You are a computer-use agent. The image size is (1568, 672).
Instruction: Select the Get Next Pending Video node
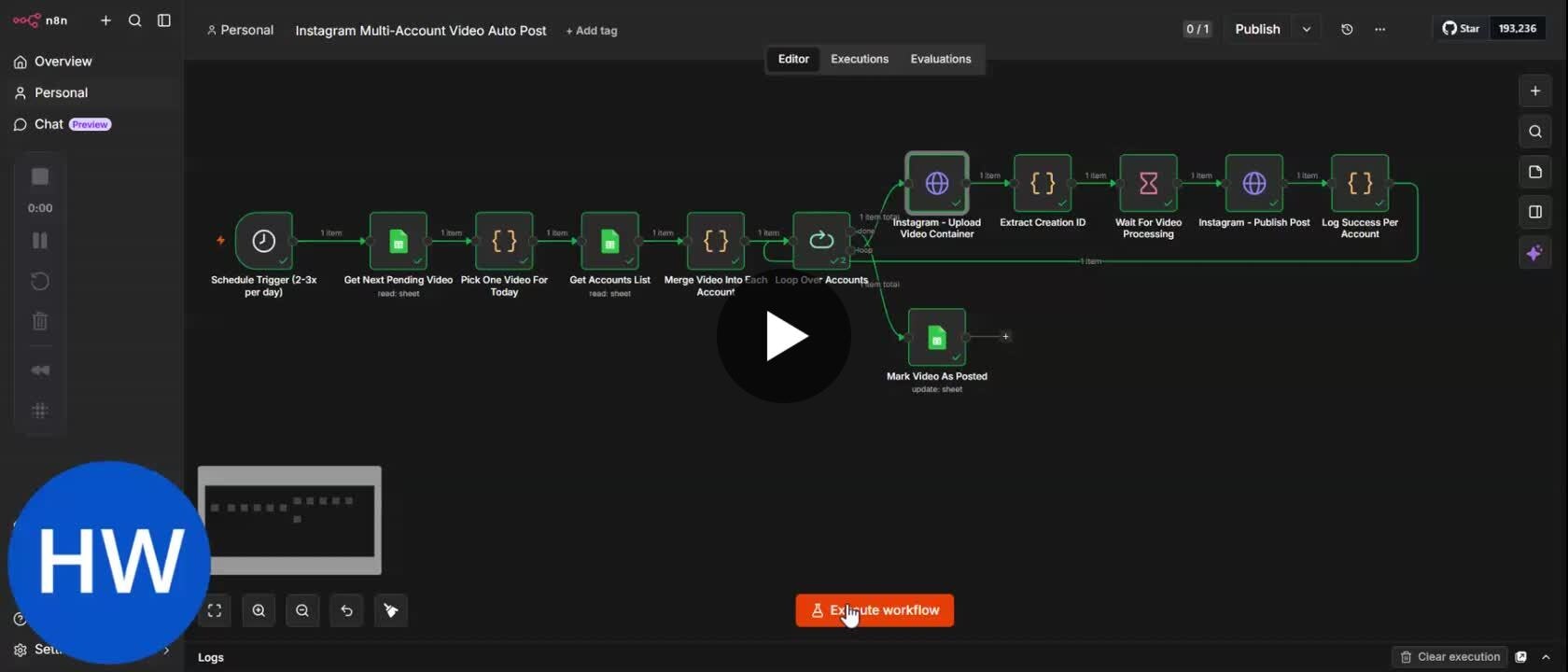pyautogui.click(x=399, y=241)
